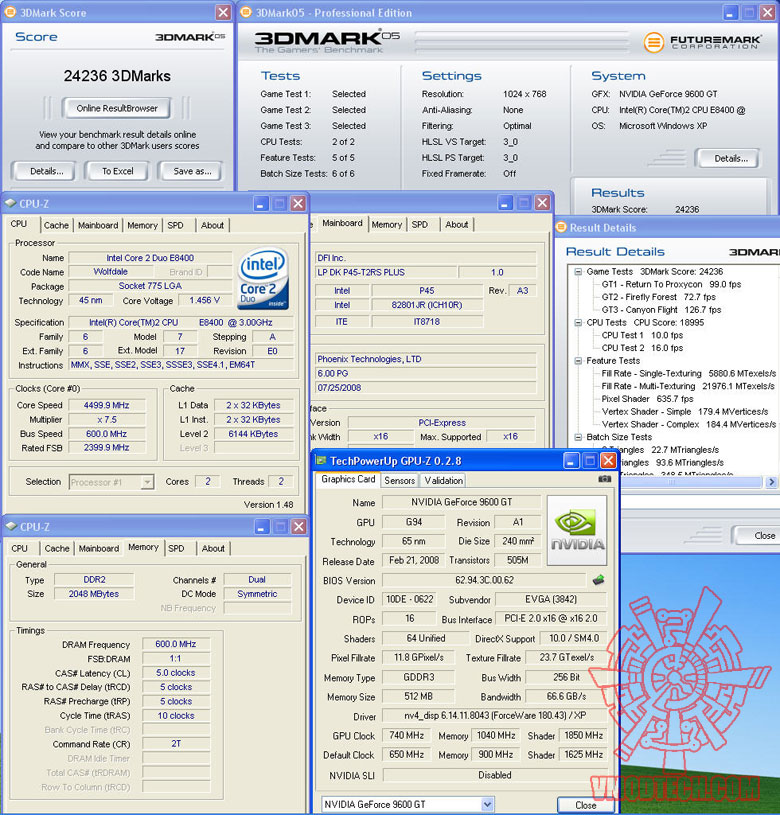Click the 3DMark Score title bar icon

[x=10, y=12]
